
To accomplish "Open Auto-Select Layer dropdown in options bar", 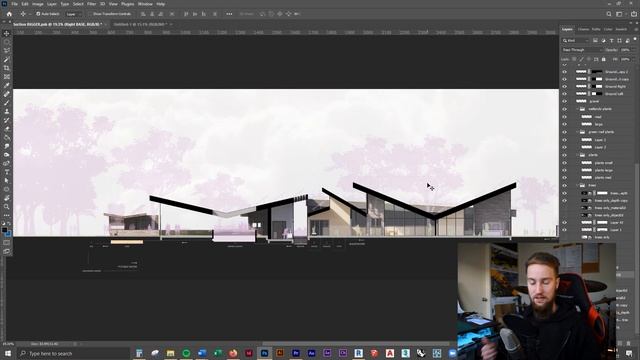I will click(x=74, y=14).
